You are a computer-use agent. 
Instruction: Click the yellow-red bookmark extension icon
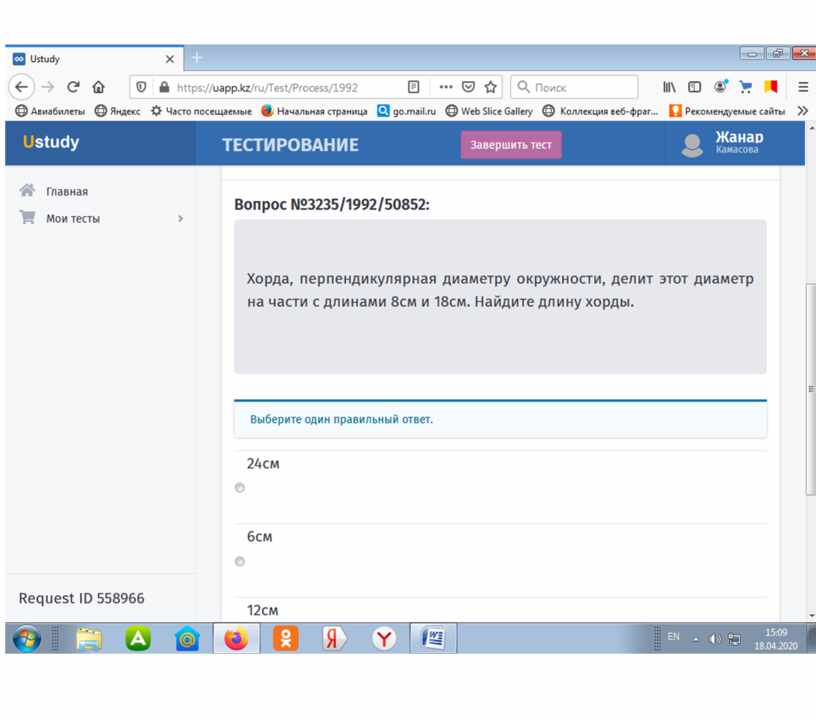771,86
